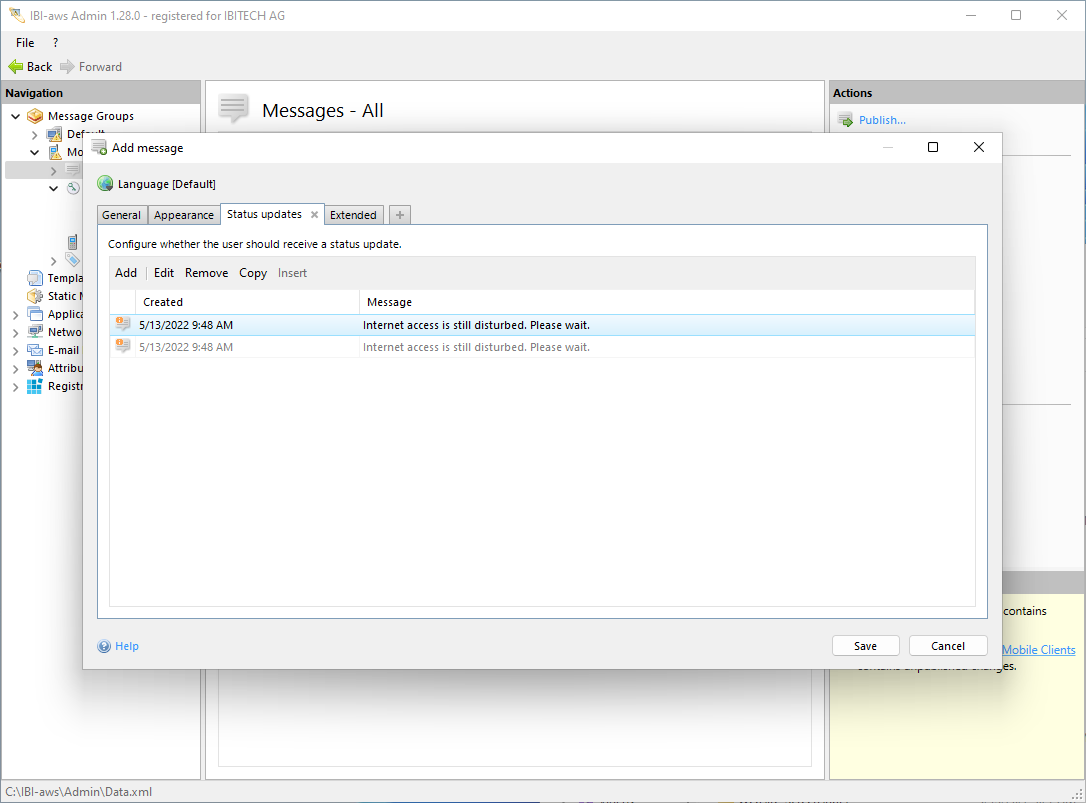Click the first status update row icon
Image resolution: width=1086 pixels, height=803 pixels.
[x=123, y=325]
